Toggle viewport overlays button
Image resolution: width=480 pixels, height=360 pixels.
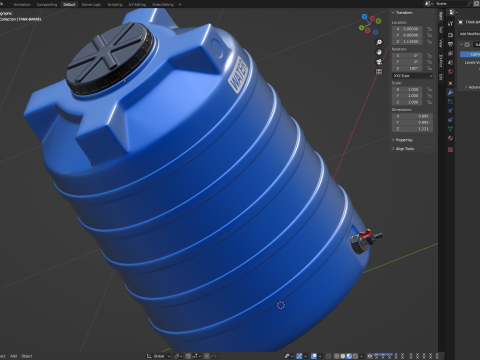[314, 356]
